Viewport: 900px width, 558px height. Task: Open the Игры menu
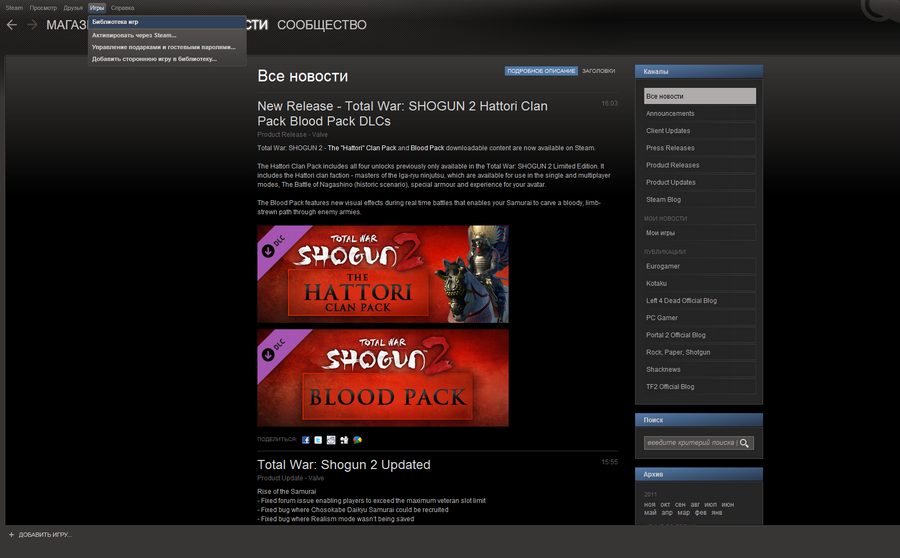point(97,8)
